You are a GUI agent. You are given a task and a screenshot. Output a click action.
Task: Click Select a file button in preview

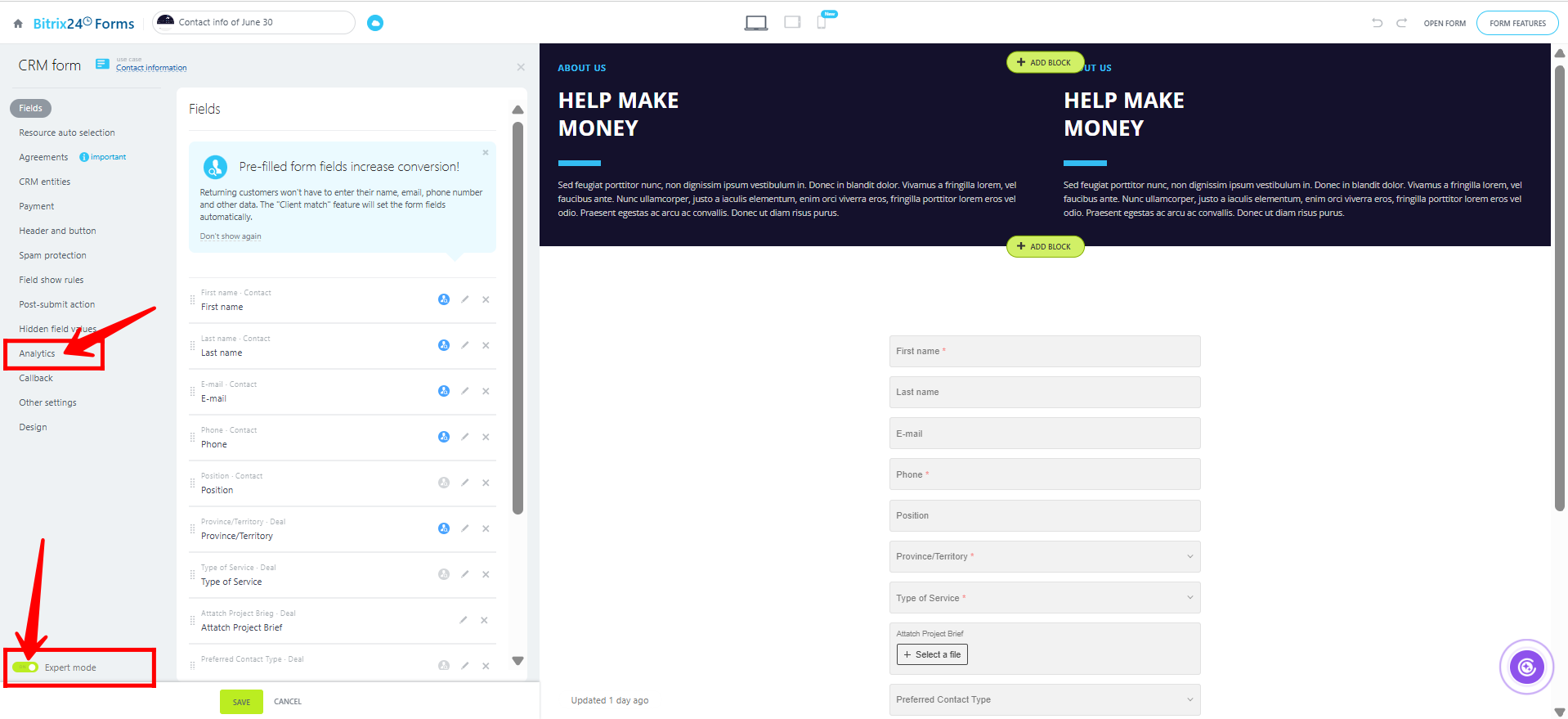tap(932, 654)
